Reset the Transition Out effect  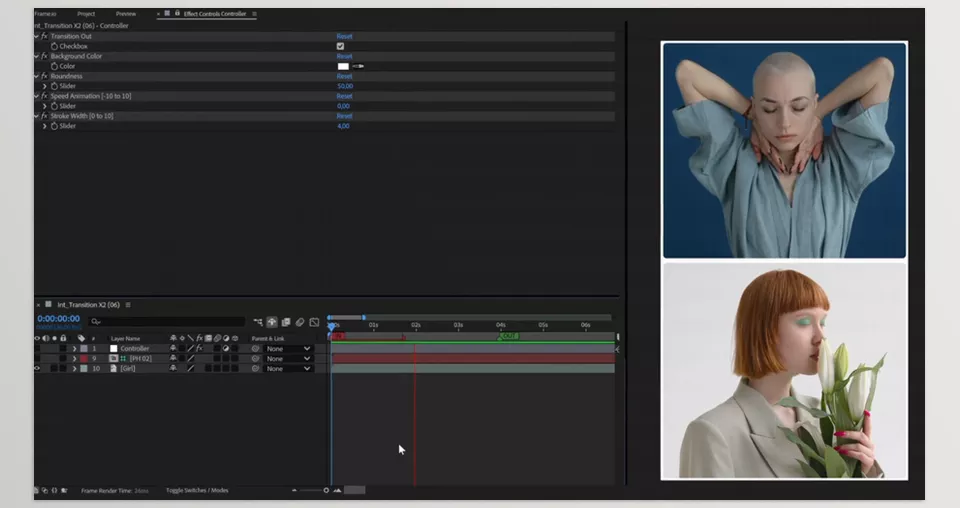point(344,37)
